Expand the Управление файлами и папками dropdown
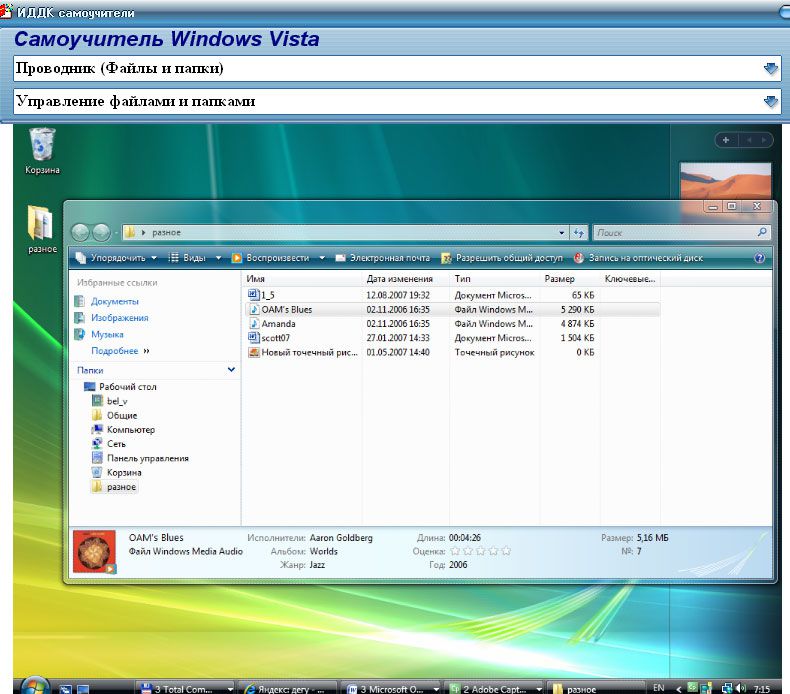The height and width of the screenshot is (694, 790). click(770, 102)
